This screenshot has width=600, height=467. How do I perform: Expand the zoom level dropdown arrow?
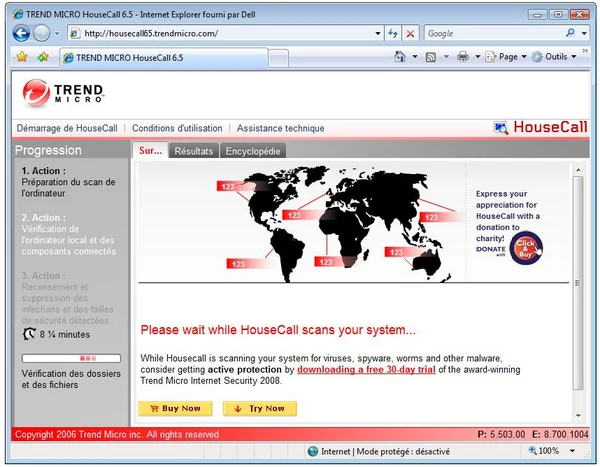tap(572, 451)
